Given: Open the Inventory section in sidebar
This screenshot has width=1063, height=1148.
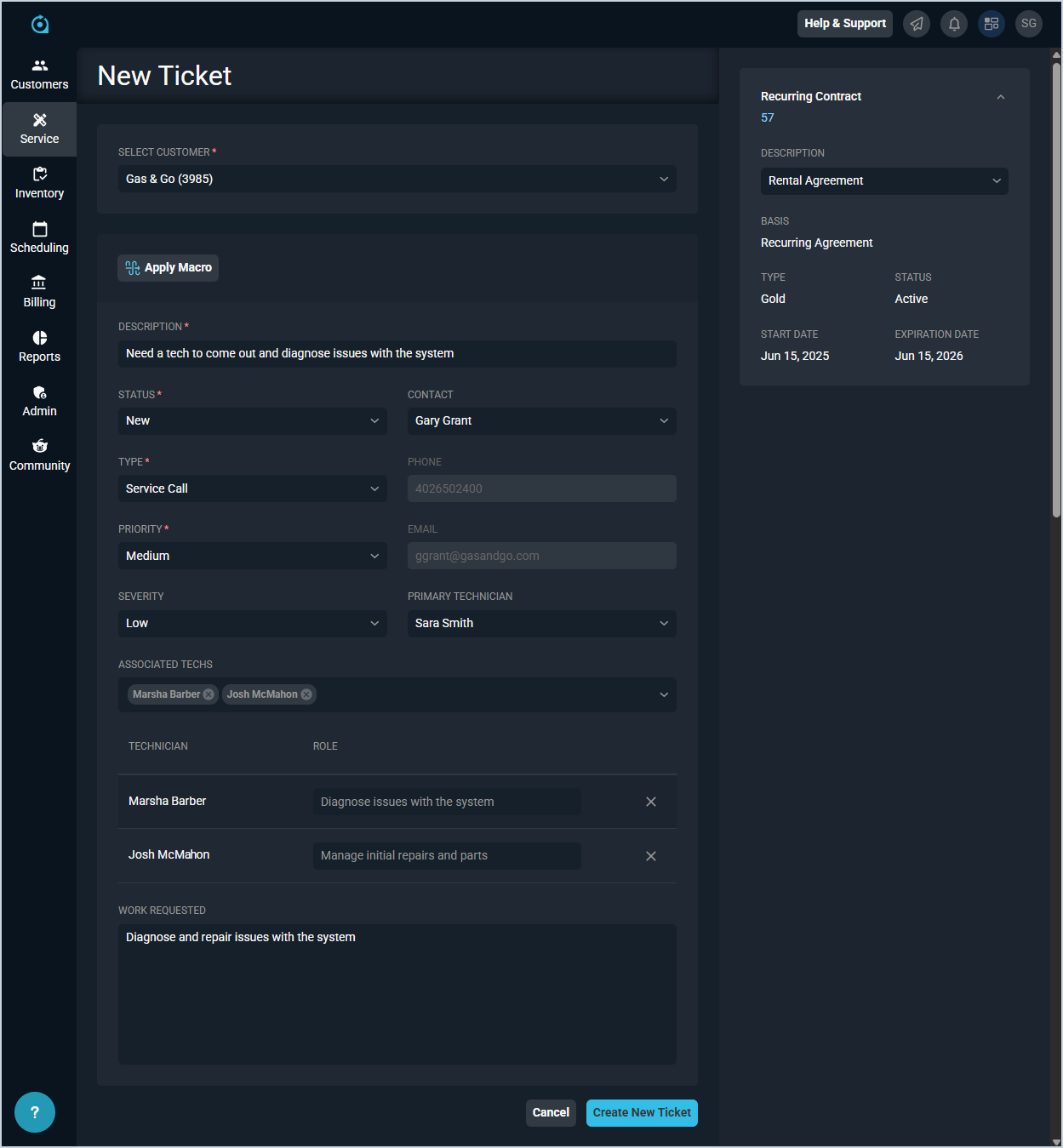Looking at the screenshot, I should 39,184.
